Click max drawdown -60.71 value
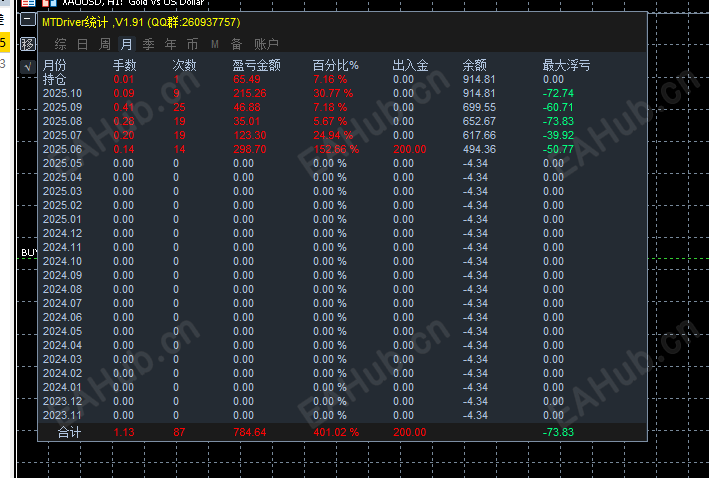 pos(558,108)
